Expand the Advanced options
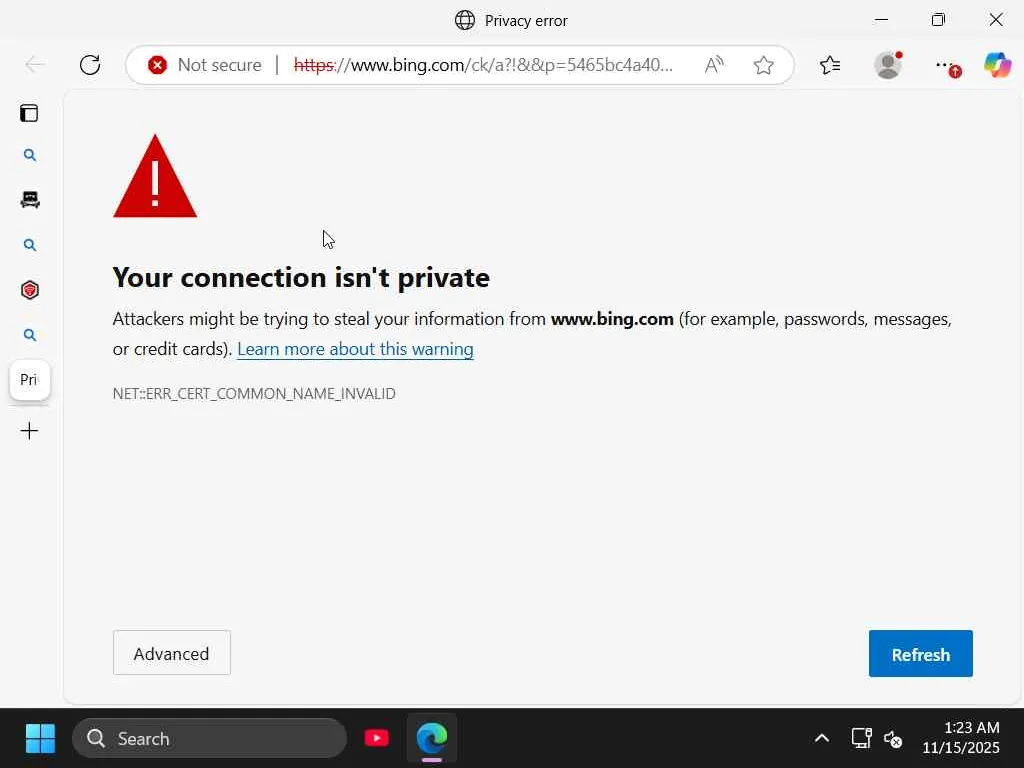Screen dimensions: 1024x768 (x=171, y=653)
